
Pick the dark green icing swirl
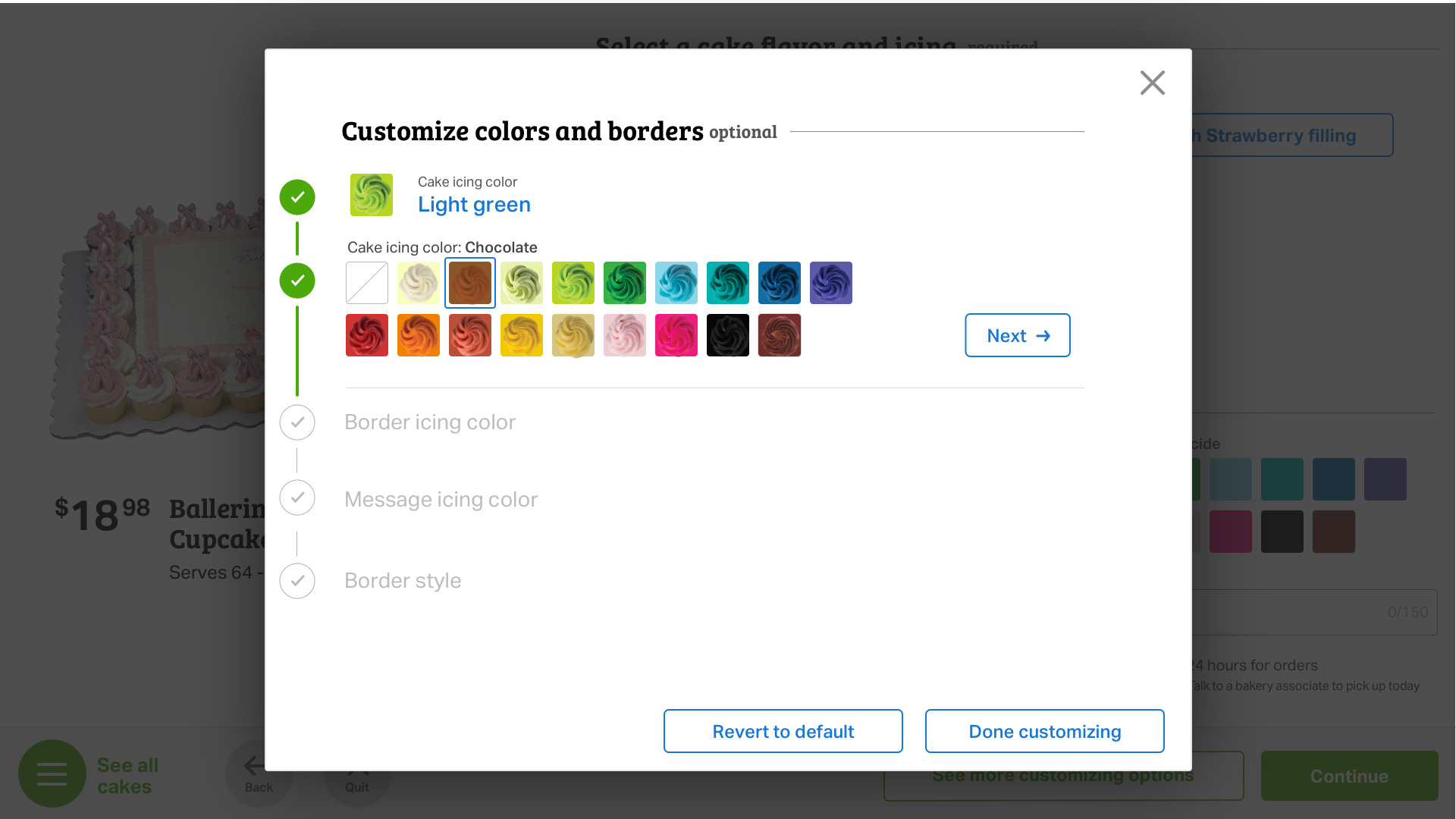[x=625, y=283]
